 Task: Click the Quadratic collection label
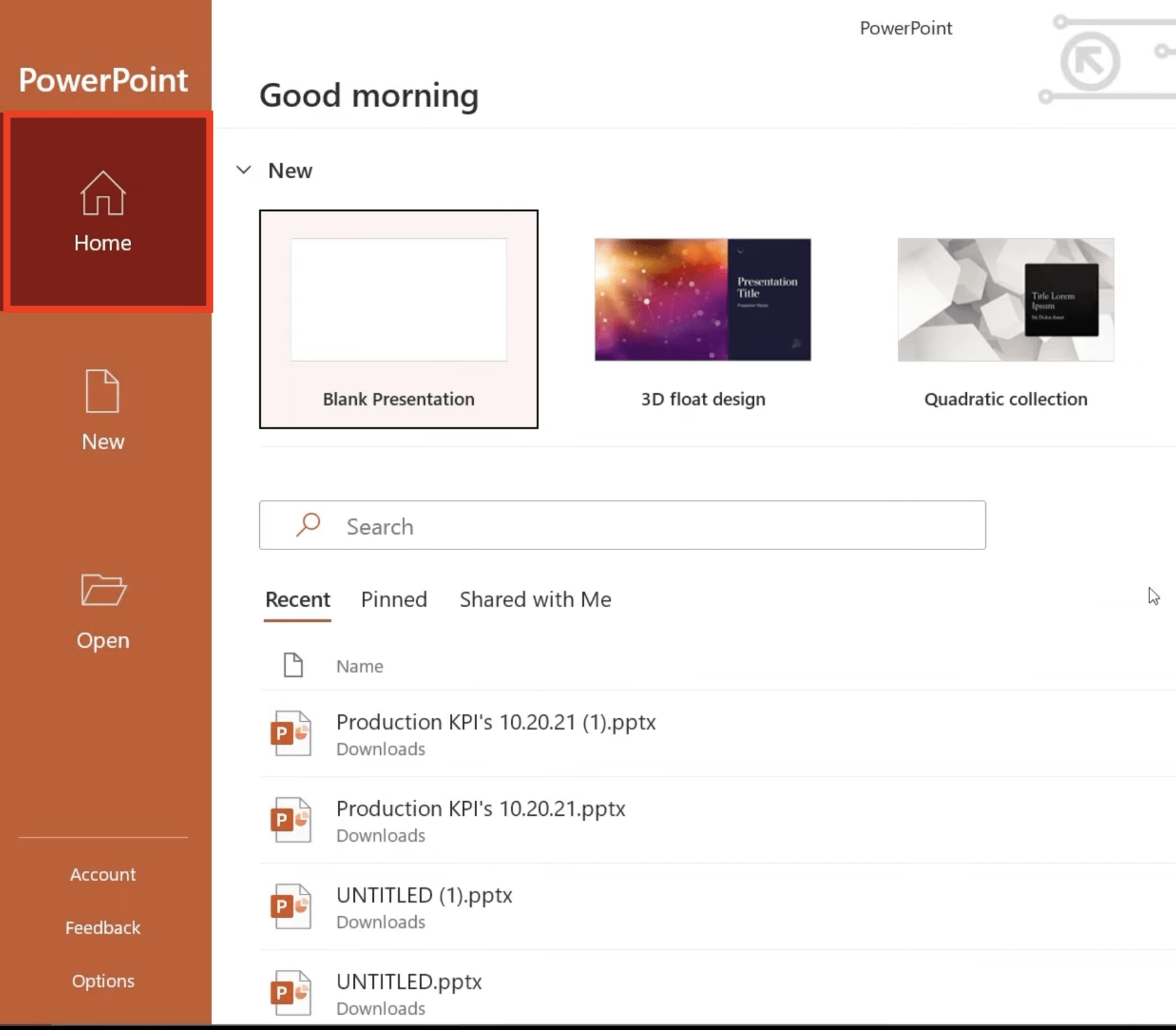pos(1006,399)
